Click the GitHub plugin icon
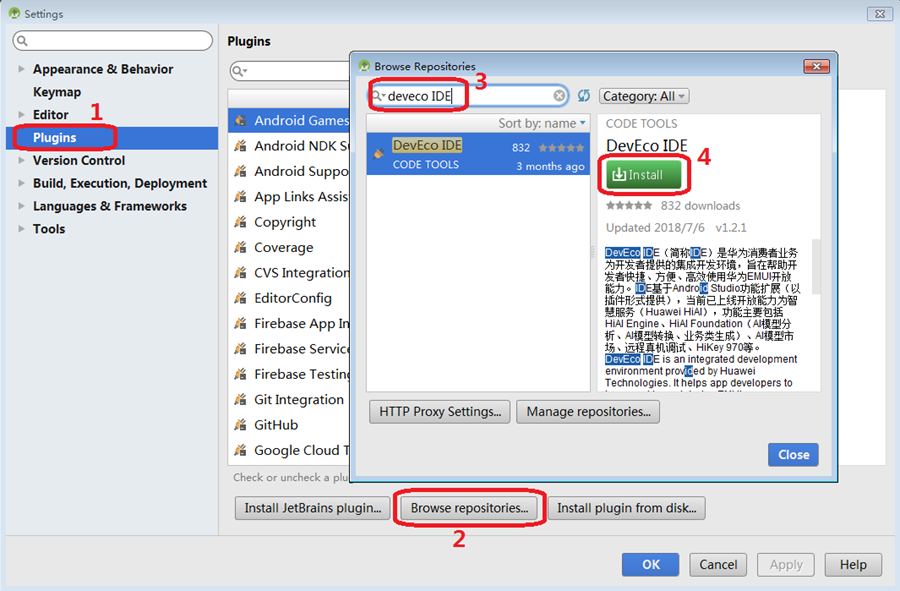Image resolution: width=900 pixels, height=591 pixels. [x=240, y=425]
